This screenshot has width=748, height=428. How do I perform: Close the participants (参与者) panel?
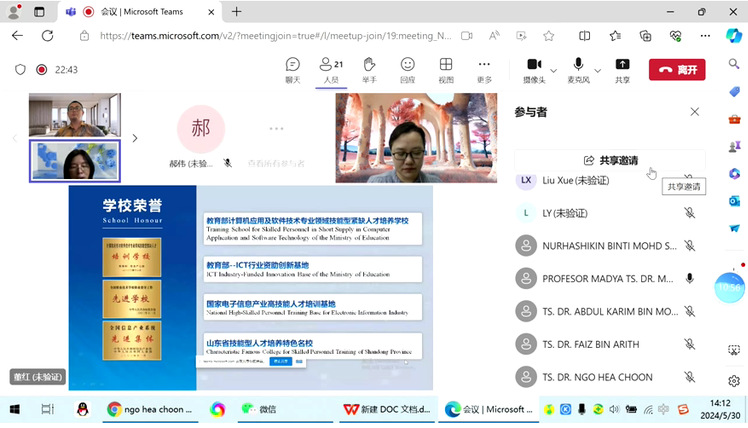pyautogui.click(x=695, y=112)
